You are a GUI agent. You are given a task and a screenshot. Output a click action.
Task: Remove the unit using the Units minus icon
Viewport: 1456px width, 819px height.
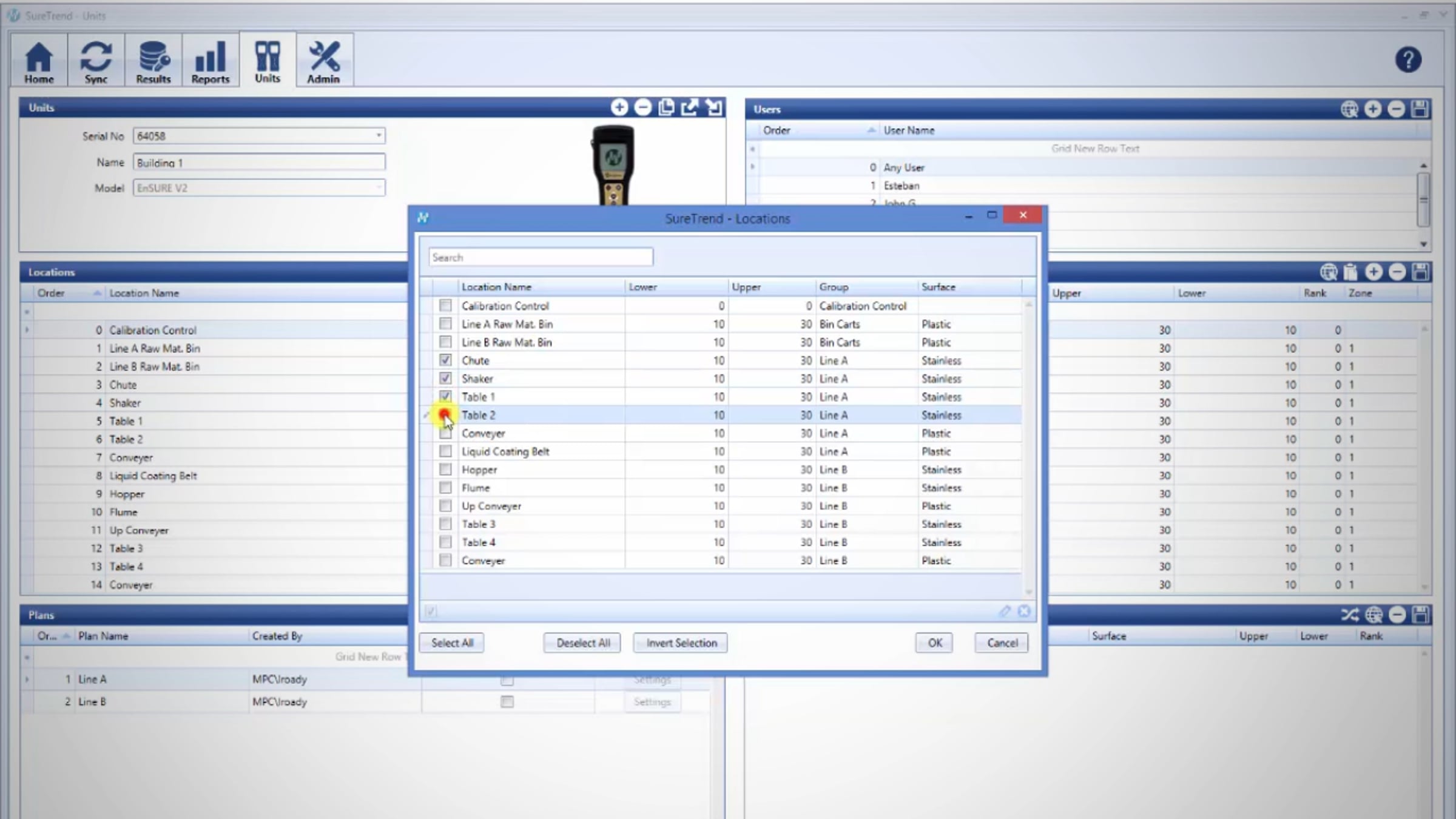[643, 107]
